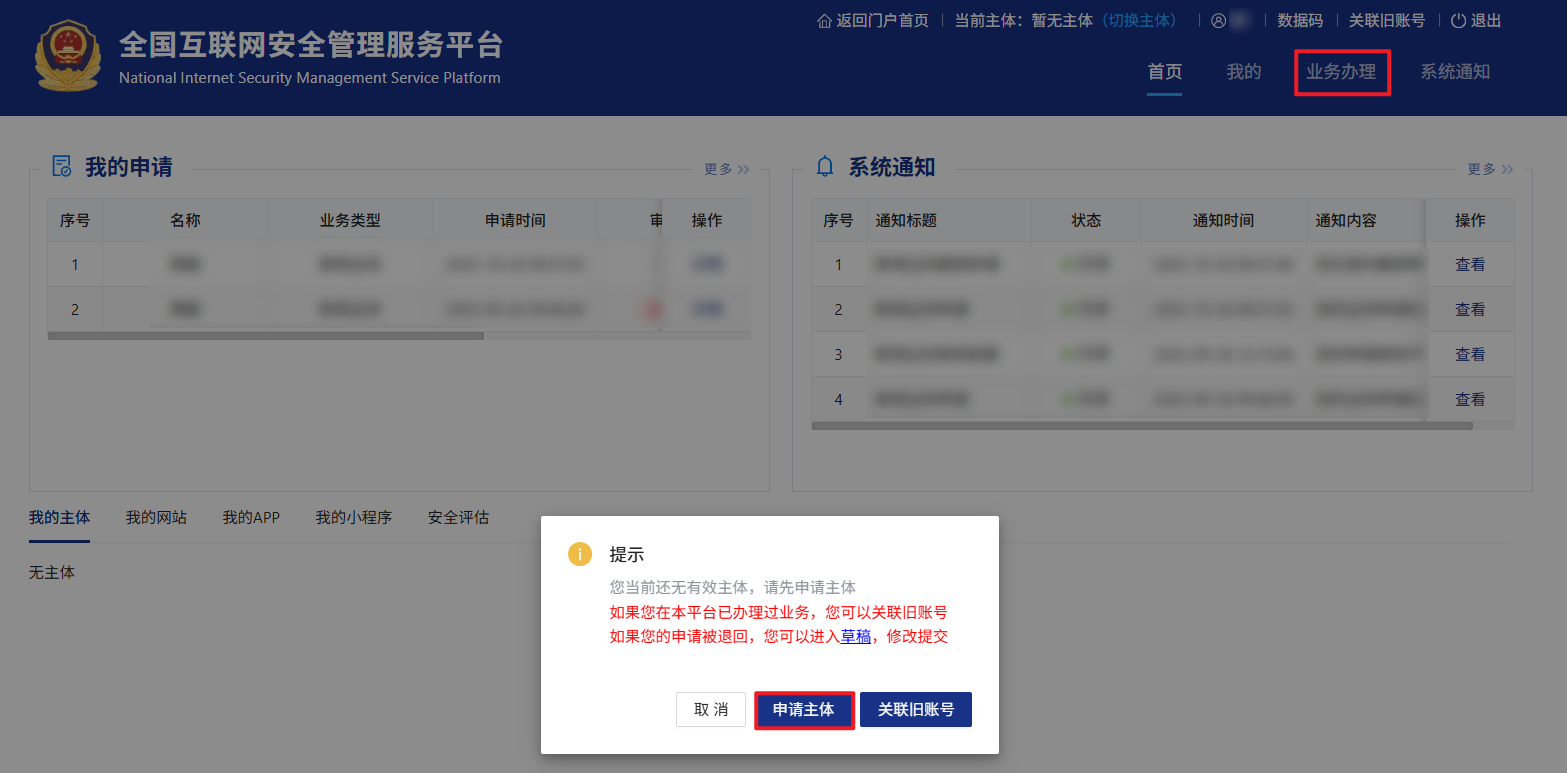
Task: Open 系统通知 in the top navigation
Action: [1455, 72]
